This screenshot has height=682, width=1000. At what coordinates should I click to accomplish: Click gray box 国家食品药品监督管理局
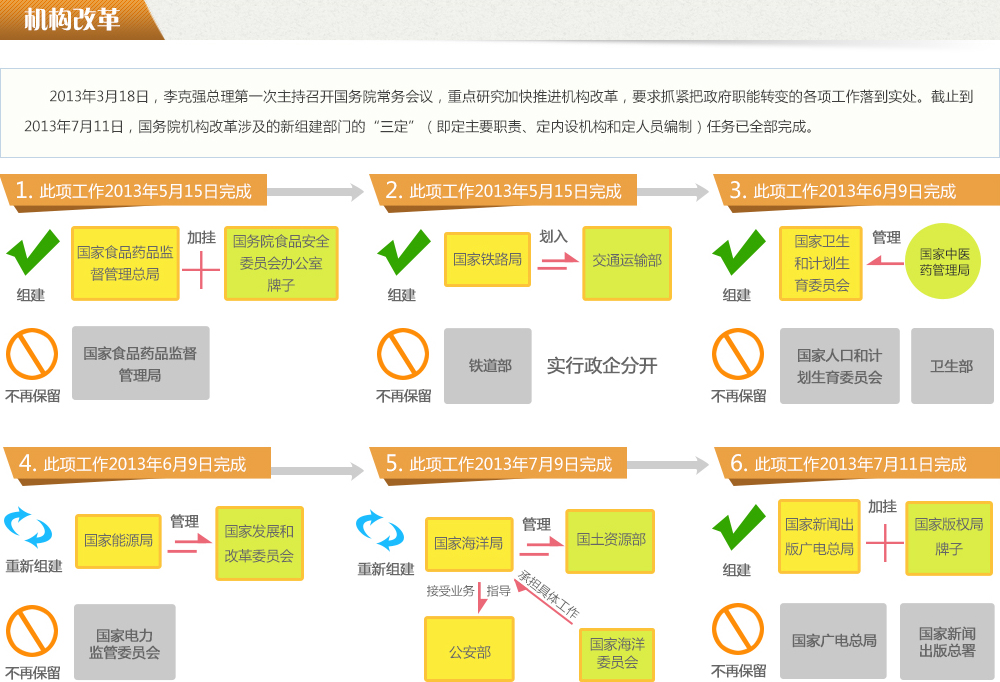[140, 364]
